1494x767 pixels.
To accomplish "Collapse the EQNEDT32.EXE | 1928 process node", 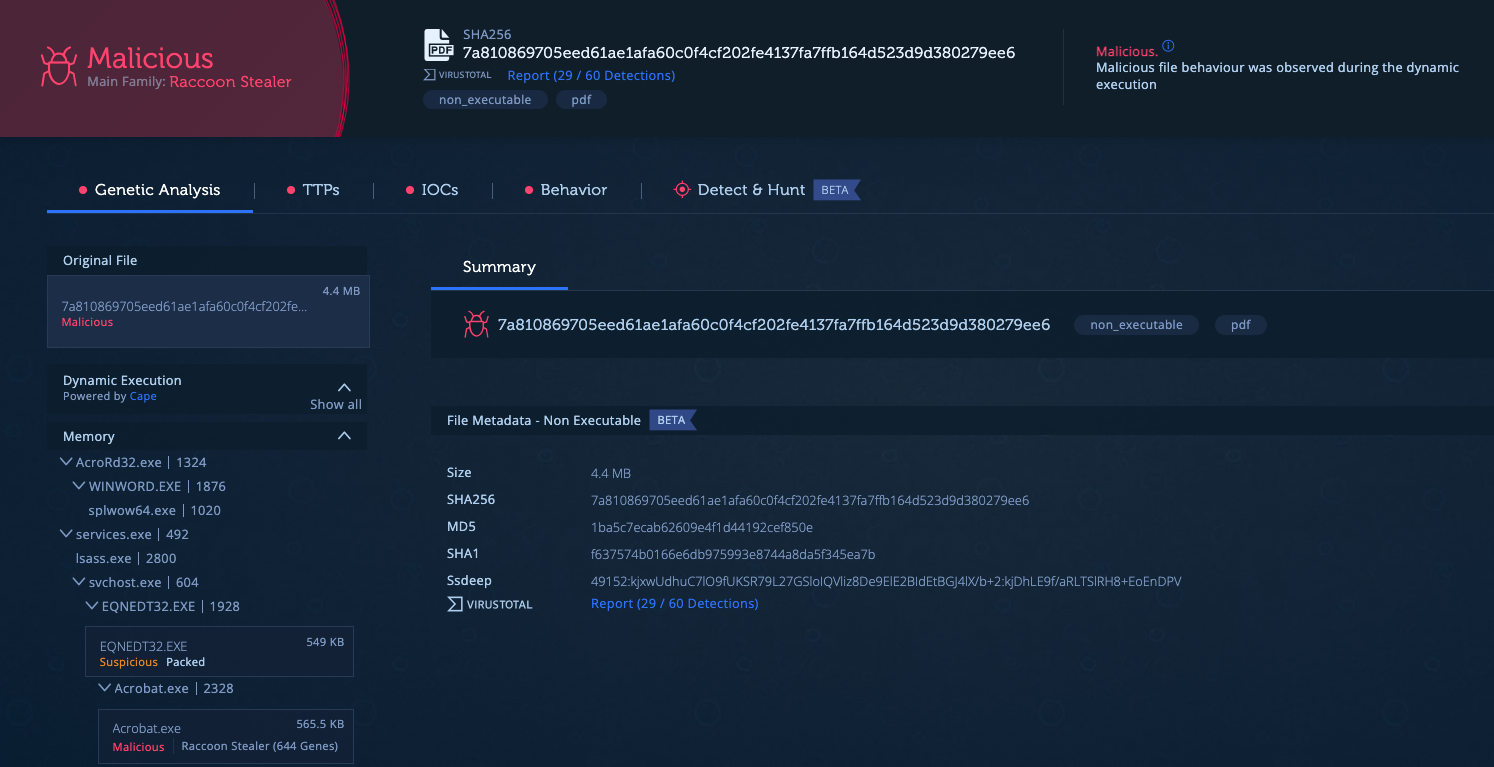I will click(92, 606).
